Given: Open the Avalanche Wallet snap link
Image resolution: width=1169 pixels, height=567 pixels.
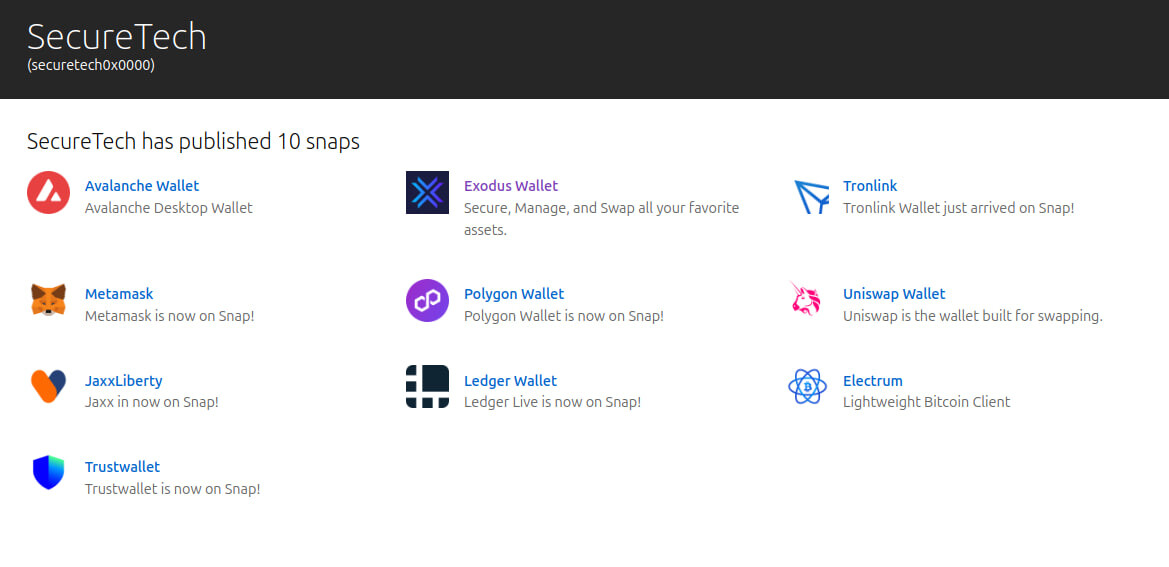Looking at the screenshot, I should (x=142, y=186).
